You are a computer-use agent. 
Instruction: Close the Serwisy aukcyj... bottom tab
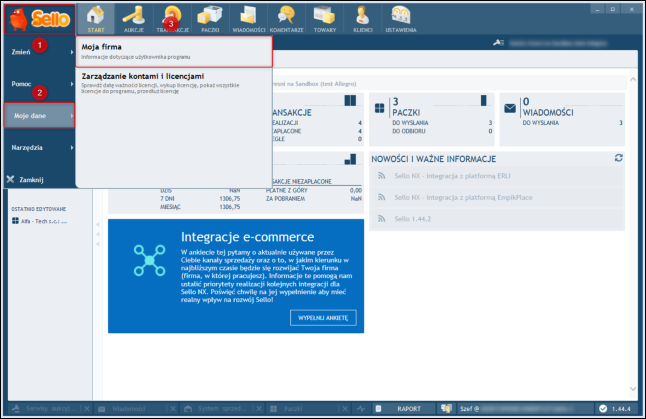(87, 409)
